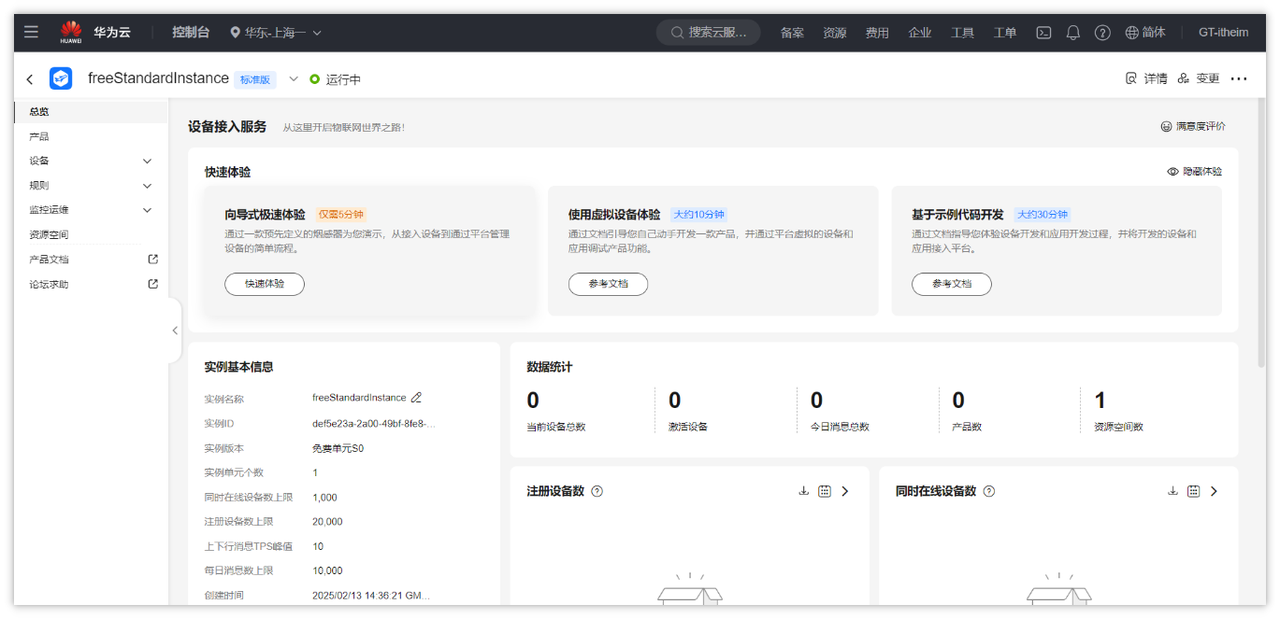Click the blue IoT service icon
The height and width of the screenshot is (619, 1280).
61,78
